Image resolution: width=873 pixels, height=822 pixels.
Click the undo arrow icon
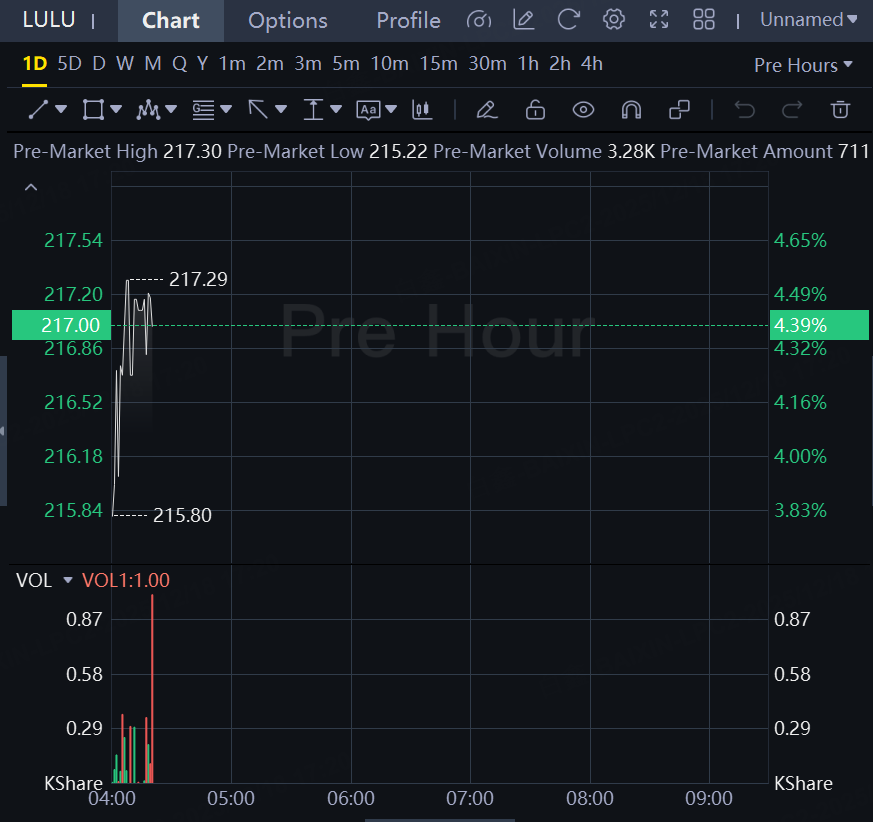[x=744, y=109]
